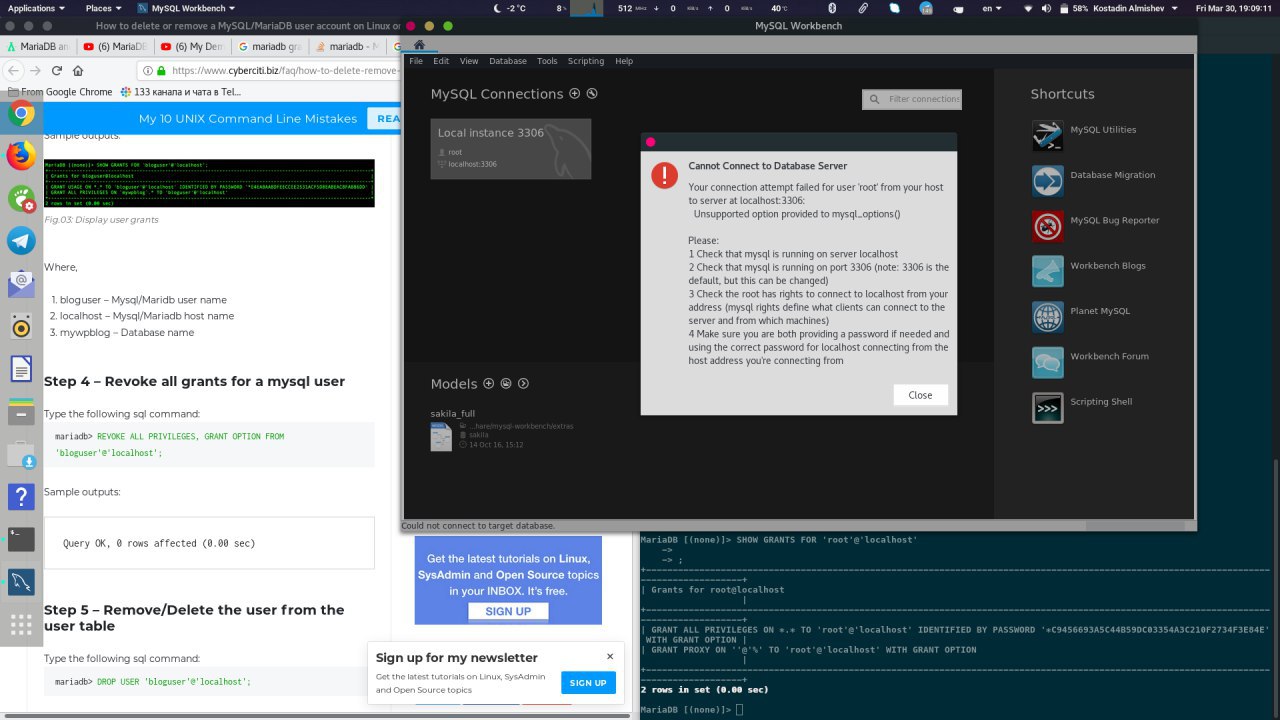Click Filter connections search field
The image size is (1280, 720).
tap(912, 99)
